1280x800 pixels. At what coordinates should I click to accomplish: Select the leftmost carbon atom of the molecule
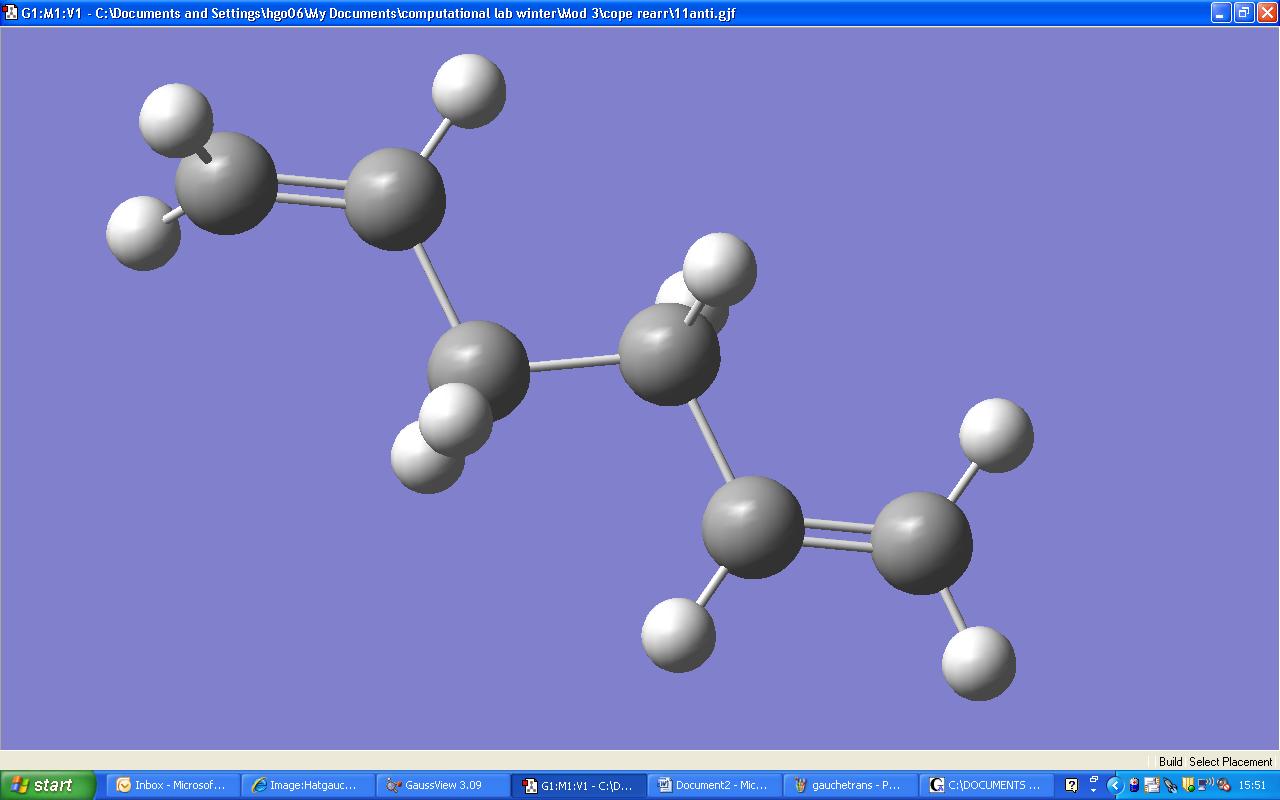click(226, 184)
